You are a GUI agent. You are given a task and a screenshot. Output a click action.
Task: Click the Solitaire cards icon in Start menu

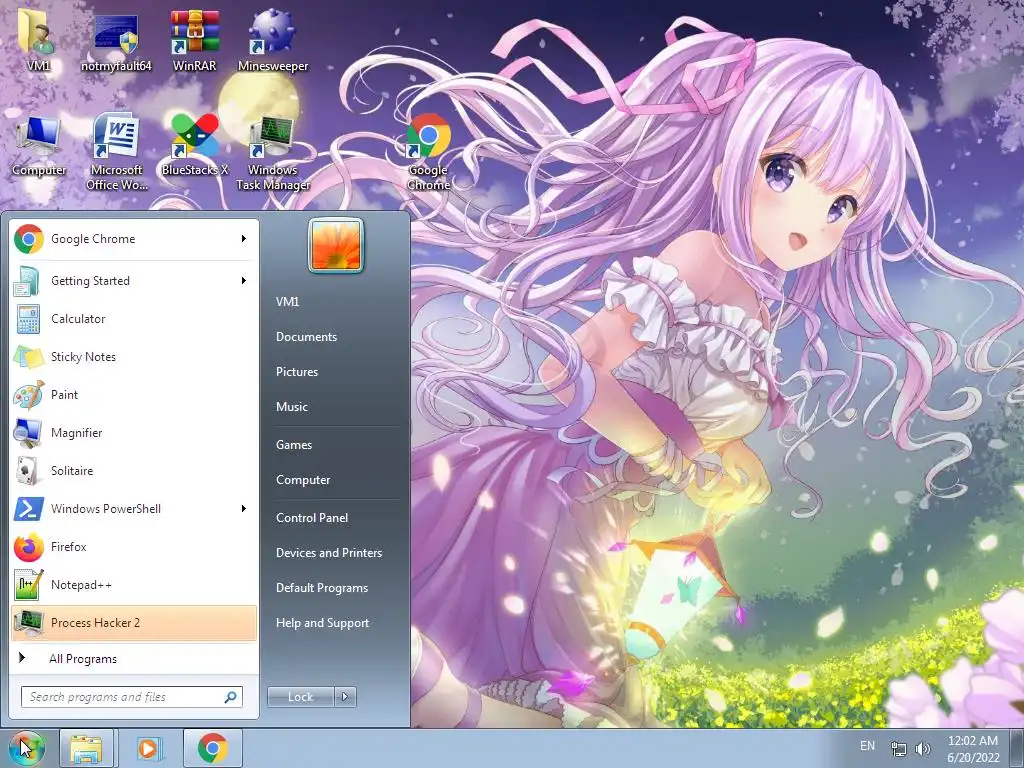tap(29, 470)
